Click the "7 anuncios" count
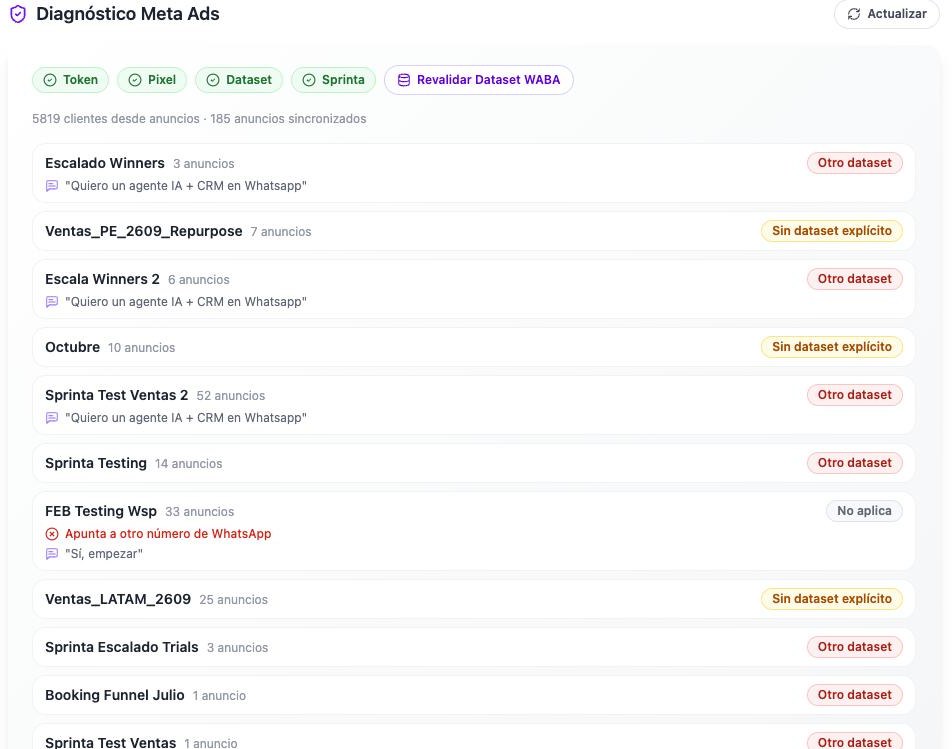The width and height of the screenshot is (952, 749). coord(281,232)
